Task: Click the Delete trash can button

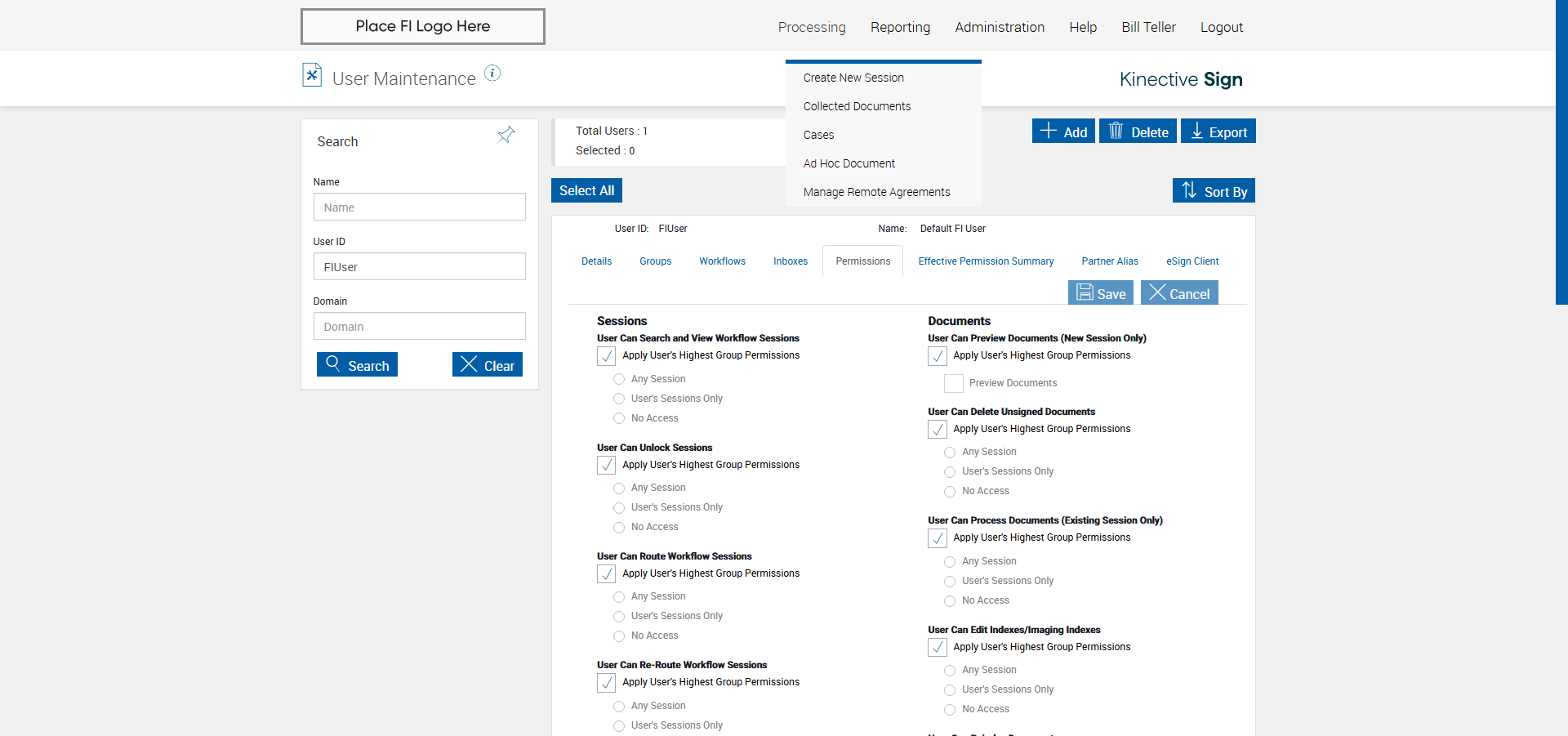Action: (1138, 132)
